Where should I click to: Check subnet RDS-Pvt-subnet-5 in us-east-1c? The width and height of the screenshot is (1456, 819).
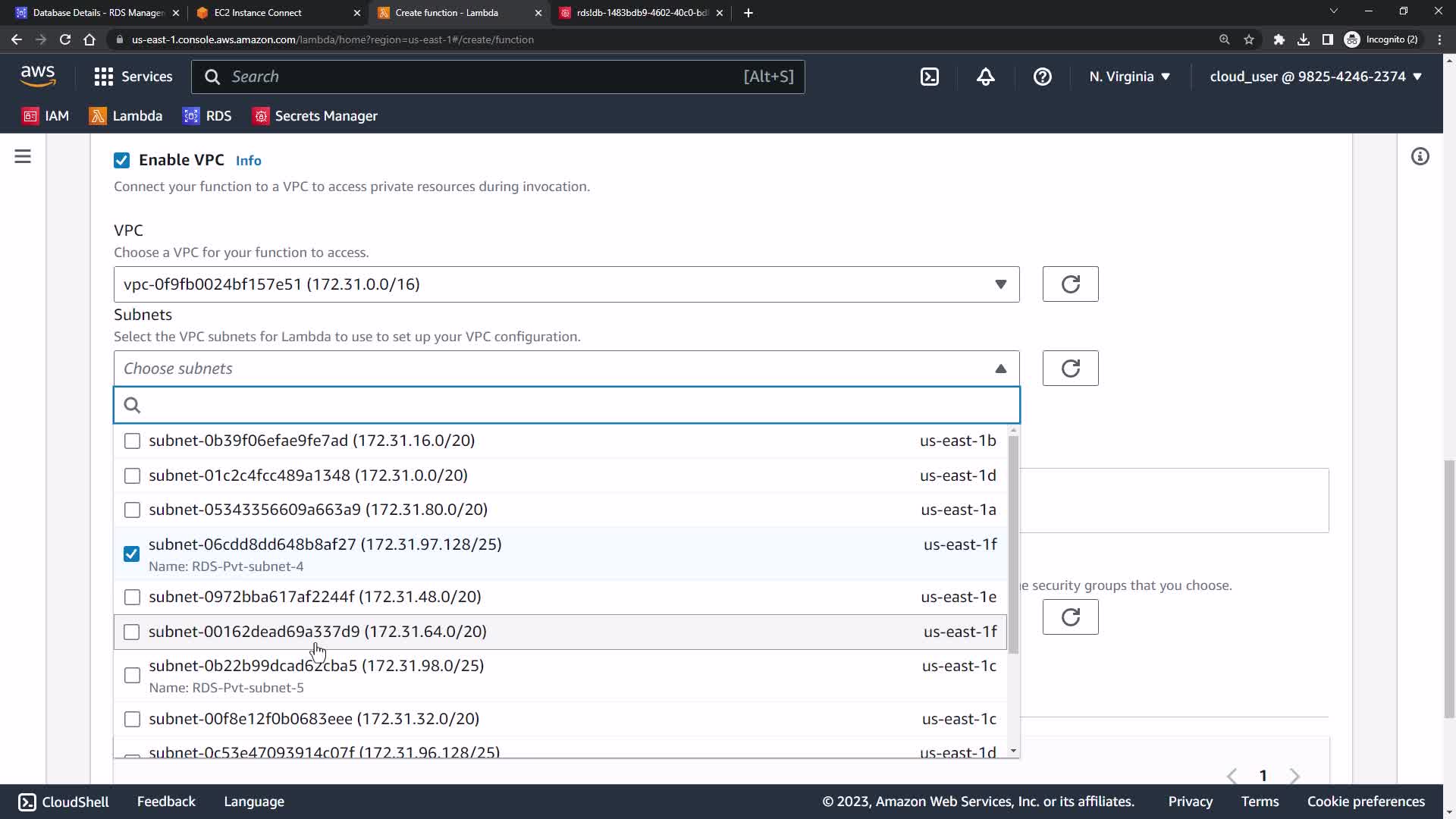[x=132, y=676]
